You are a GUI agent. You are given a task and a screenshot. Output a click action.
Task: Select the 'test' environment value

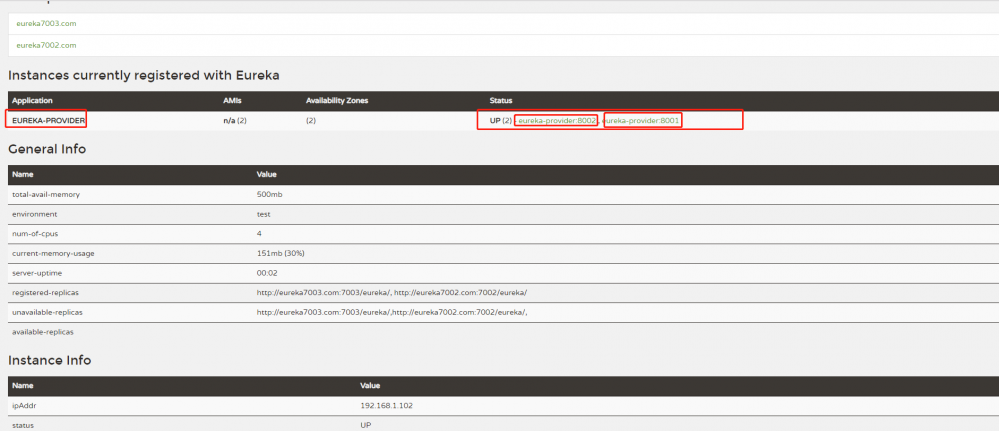pos(263,214)
